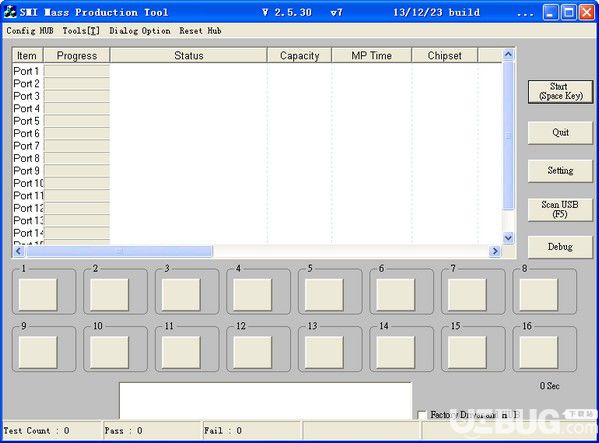The width and height of the screenshot is (599, 443).
Task: Click the horizontal scroll right arrow
Action: (x=495, y=251)
